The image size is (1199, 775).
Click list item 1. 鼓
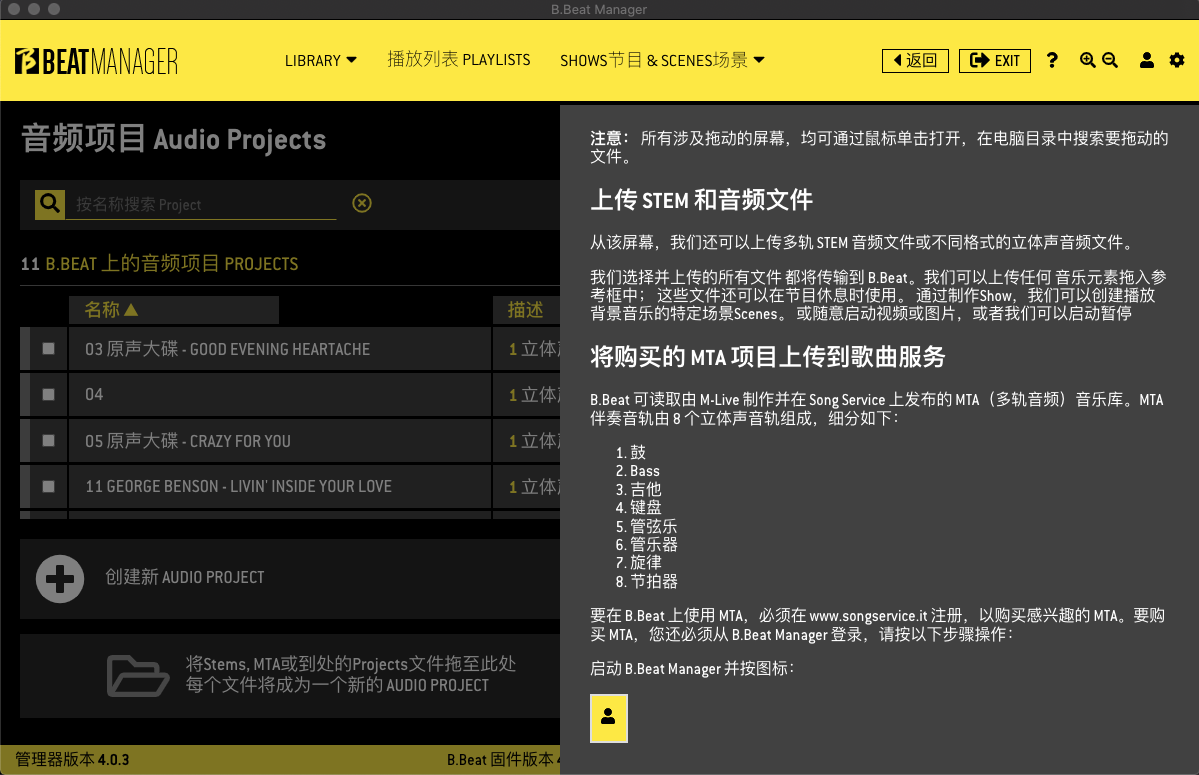coord(631,452)
